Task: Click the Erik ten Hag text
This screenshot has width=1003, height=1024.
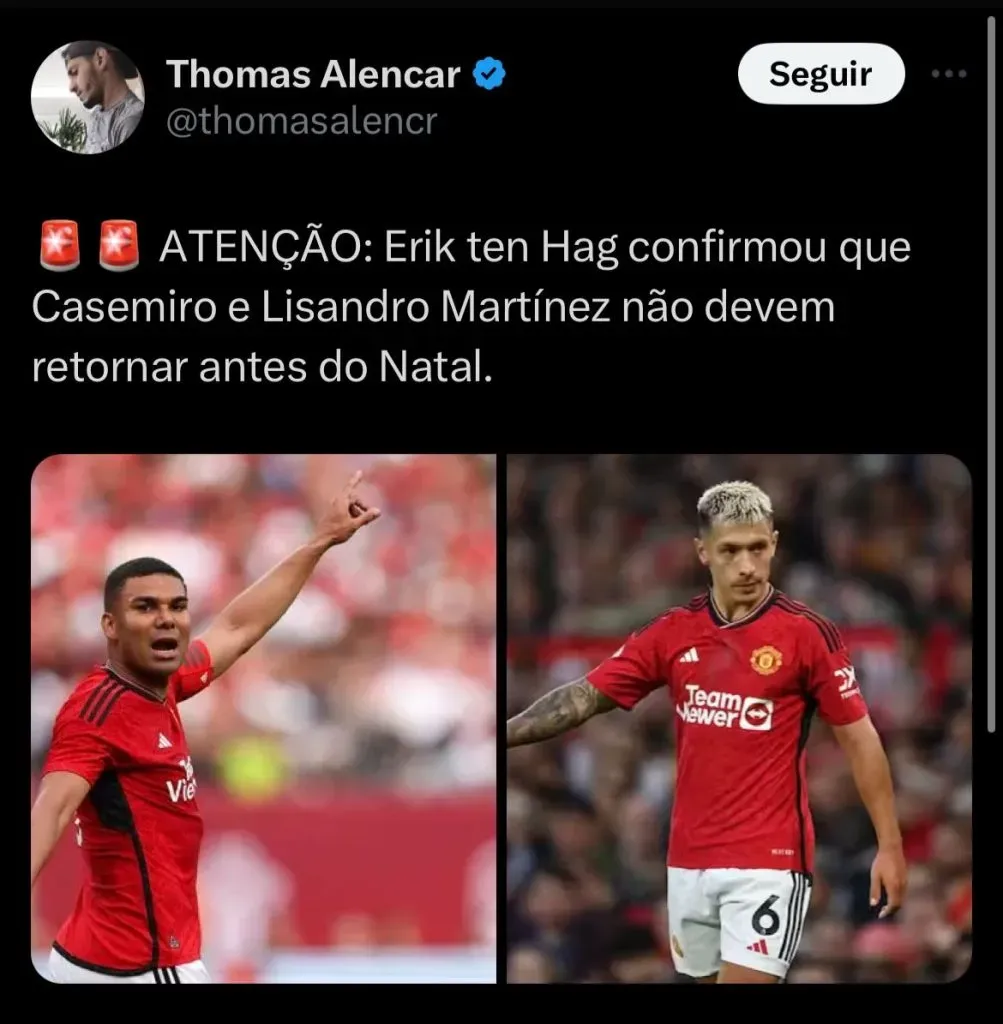Action: 501,248
